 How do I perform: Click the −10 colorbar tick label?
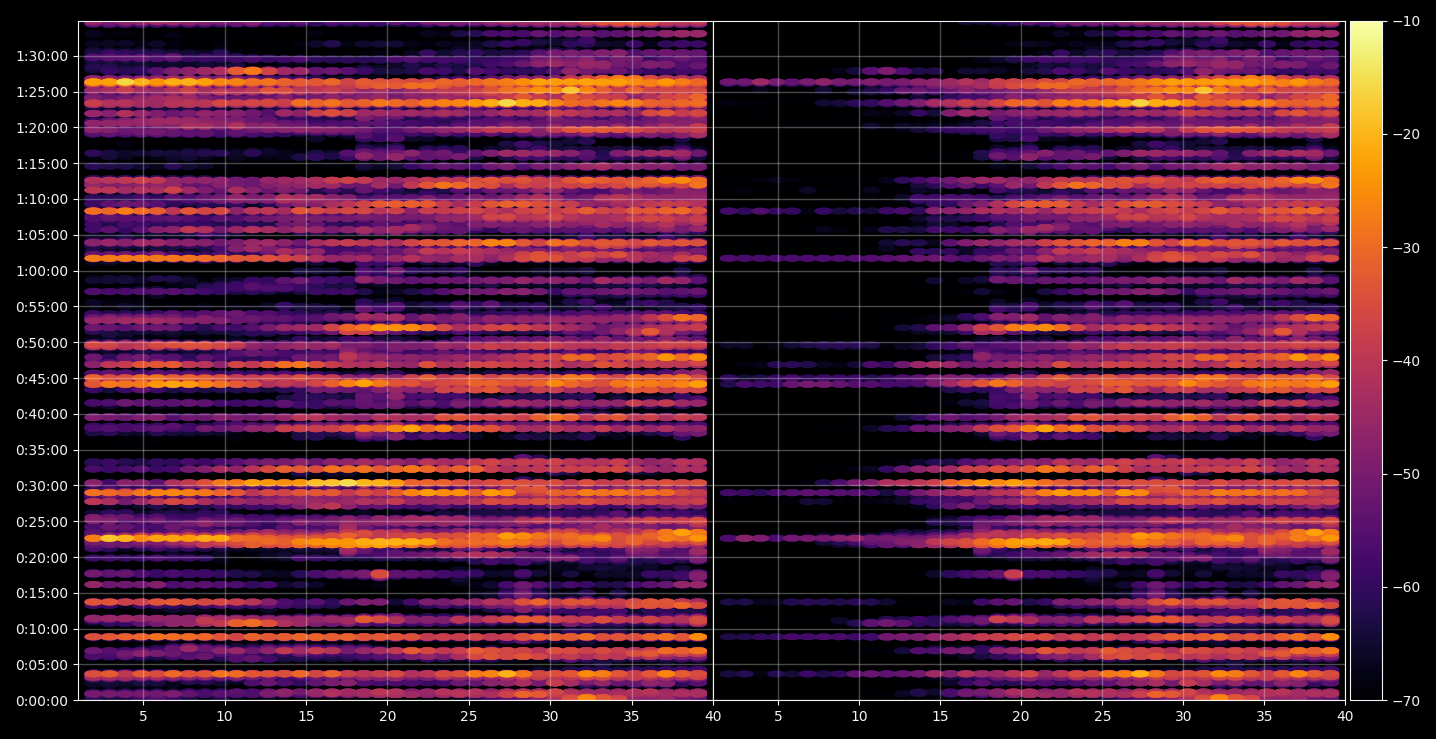click(x=1405, y=22)
